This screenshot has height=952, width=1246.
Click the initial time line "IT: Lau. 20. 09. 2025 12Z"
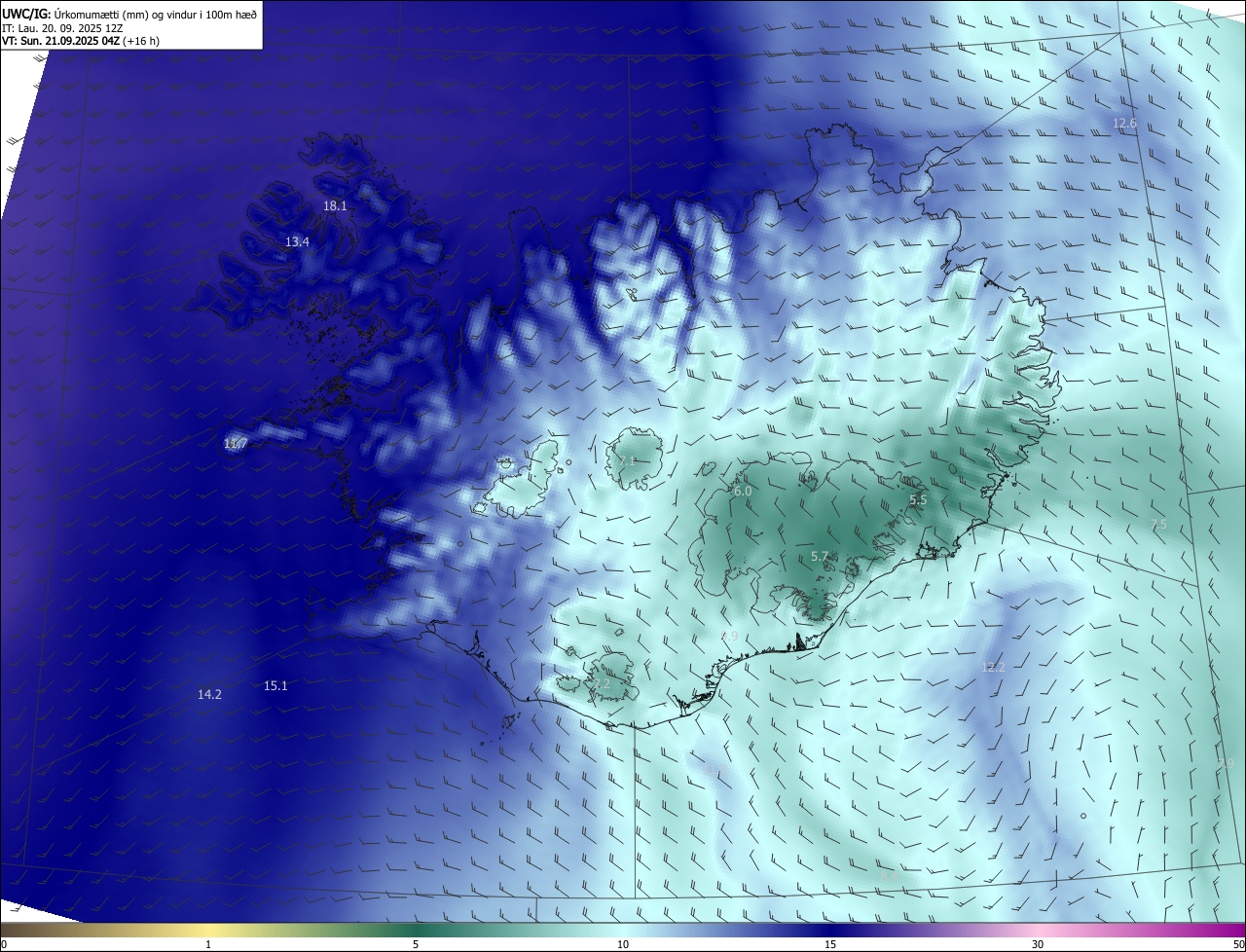(x=60, y=28)
